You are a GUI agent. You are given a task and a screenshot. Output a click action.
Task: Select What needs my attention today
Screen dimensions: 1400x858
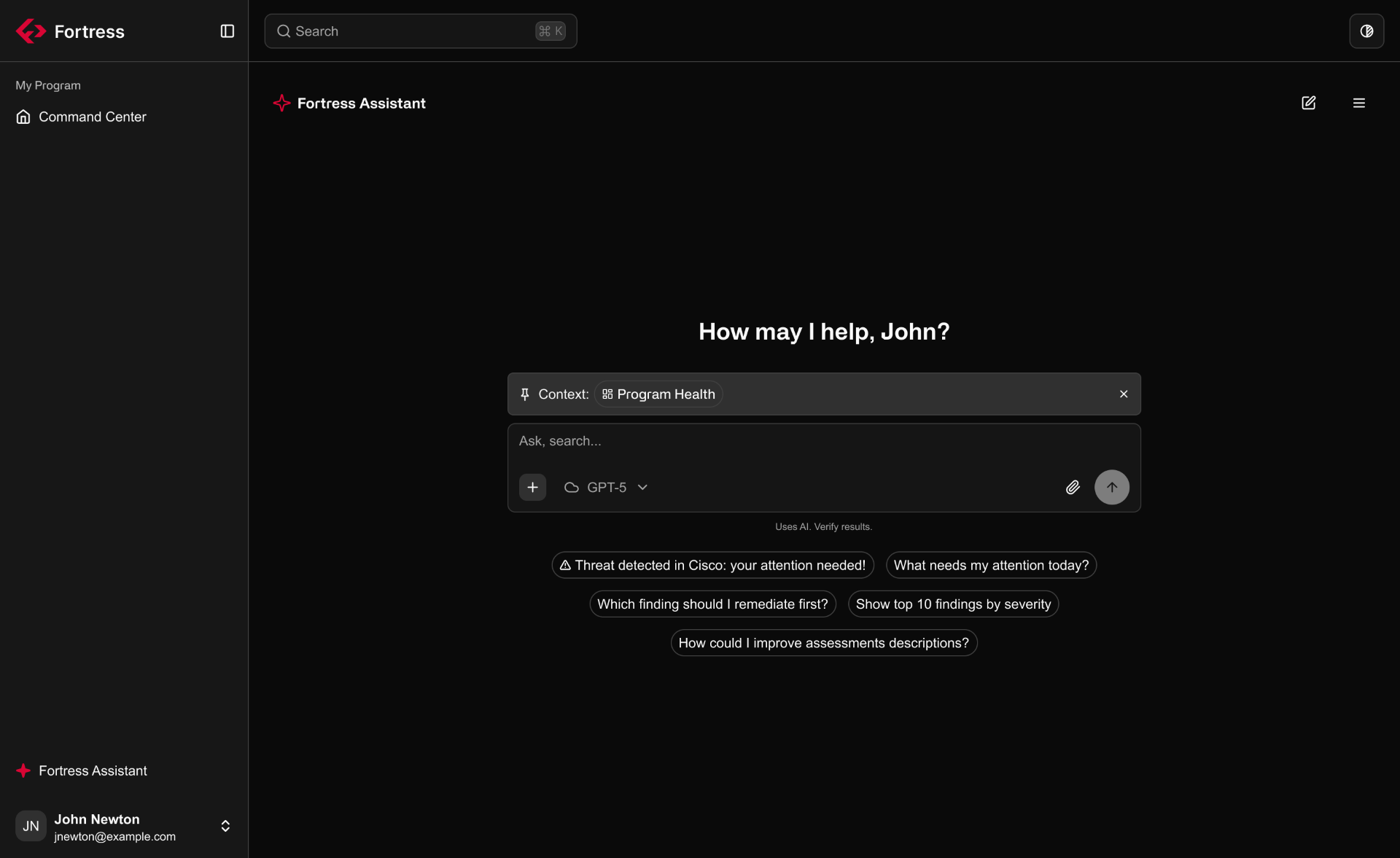[991, 566]
